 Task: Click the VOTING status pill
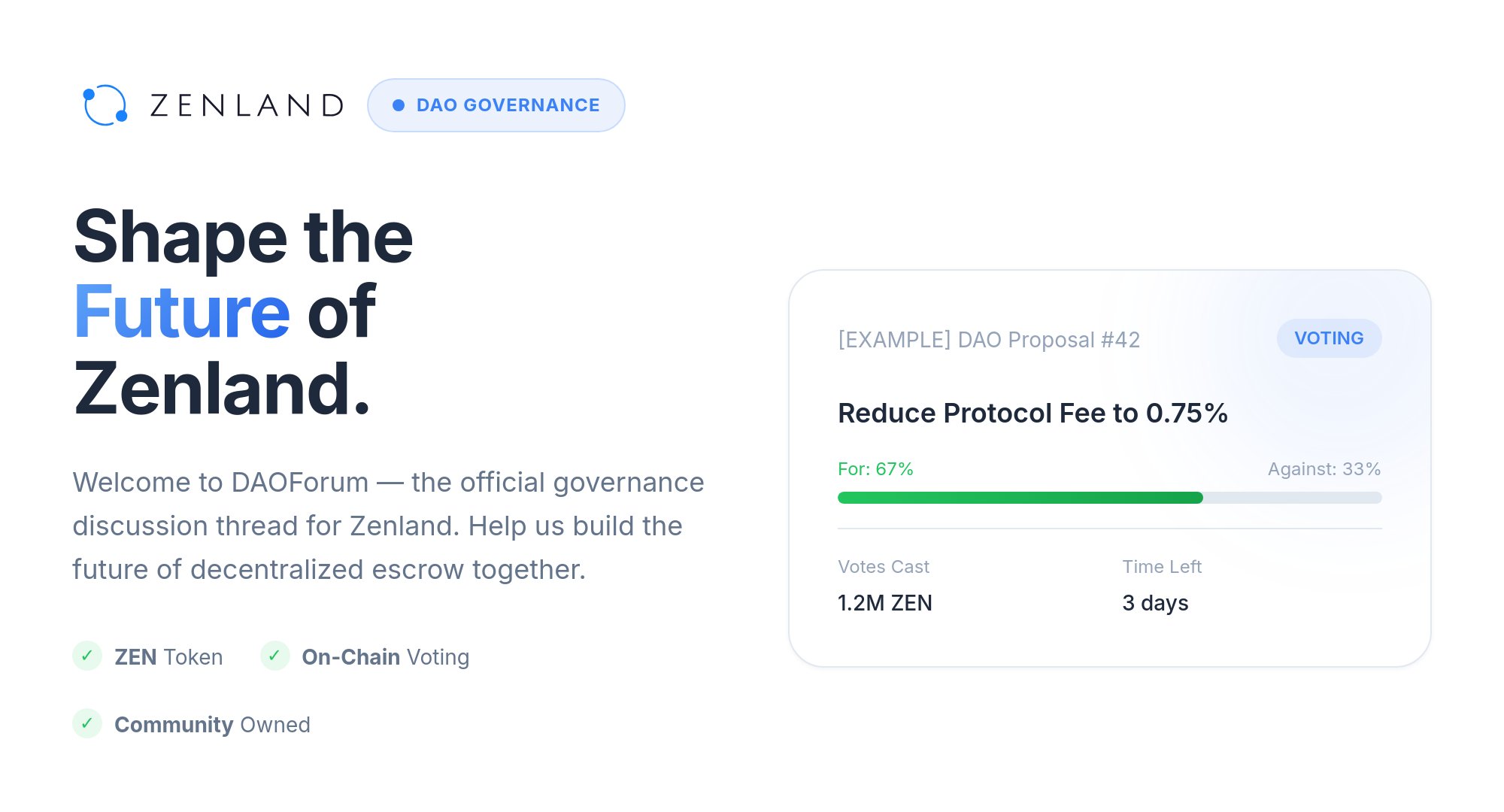click(1328, 338)
